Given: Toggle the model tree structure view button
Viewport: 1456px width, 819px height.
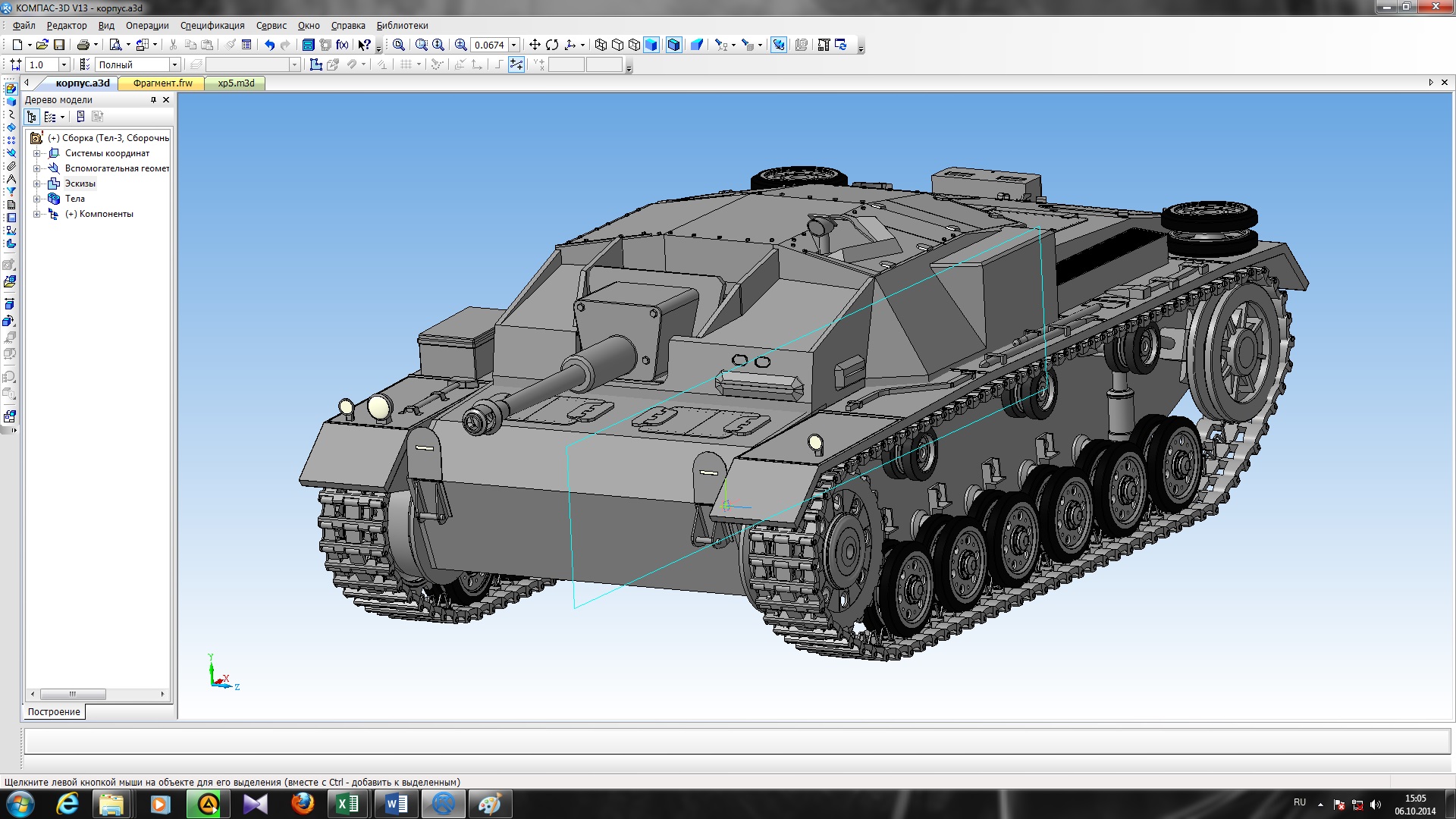Looking at the screenshot, I should click(x=31, y=116).
